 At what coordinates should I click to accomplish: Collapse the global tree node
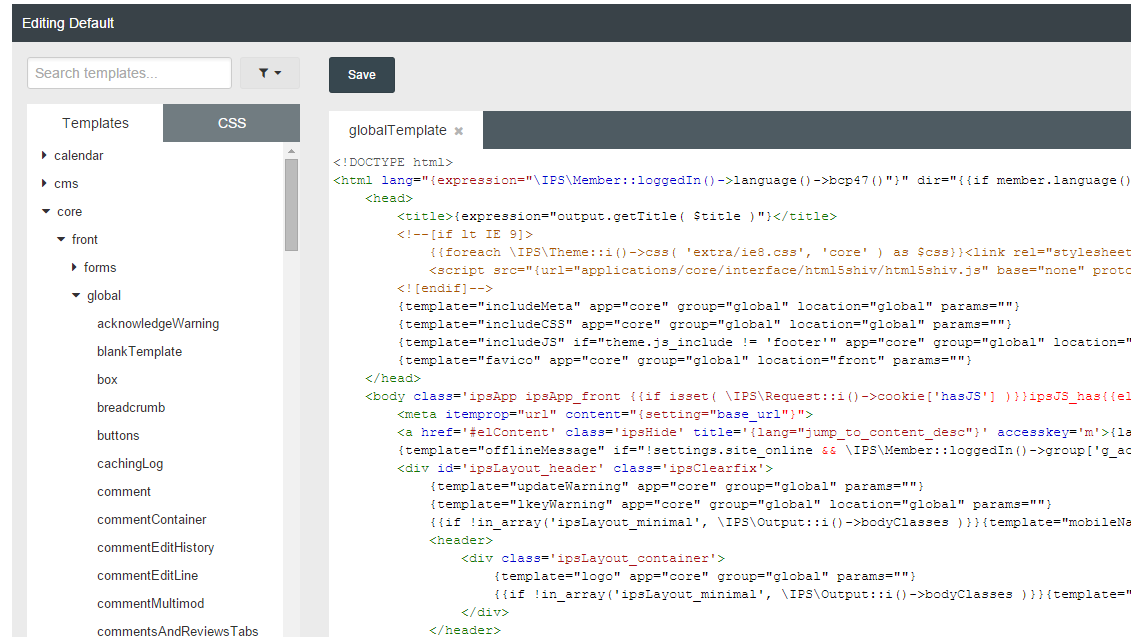pyautogui.click(x=76, y=295)
